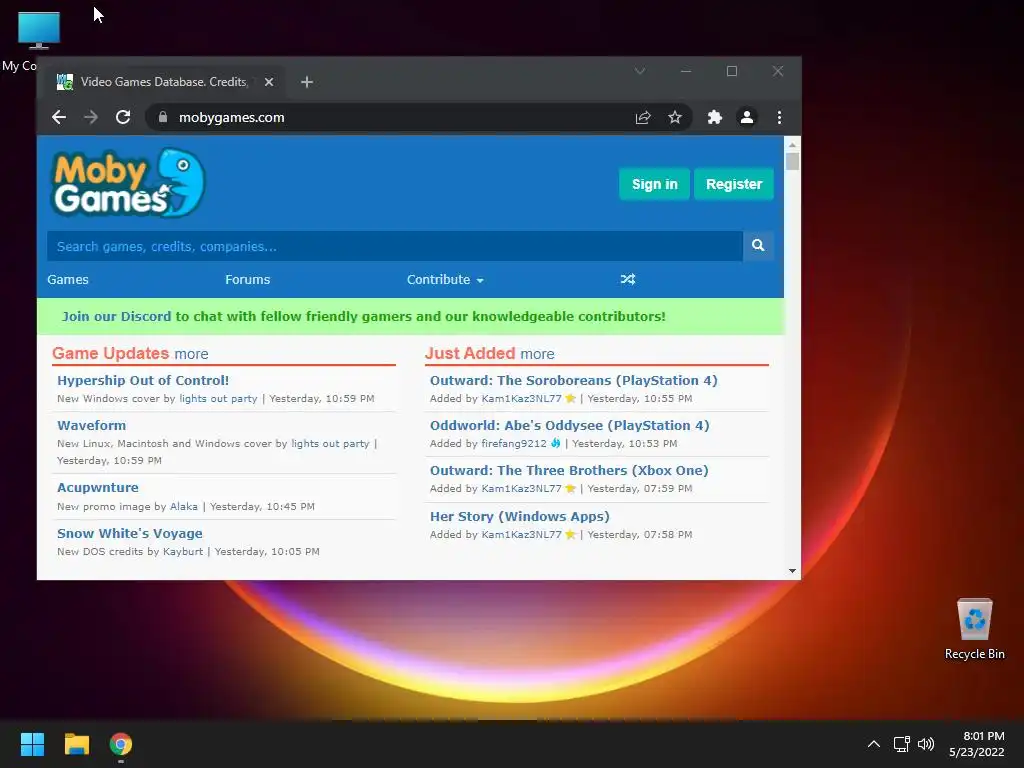
Task: Bookmark this page with the star icon
Action: click(675, 117)
